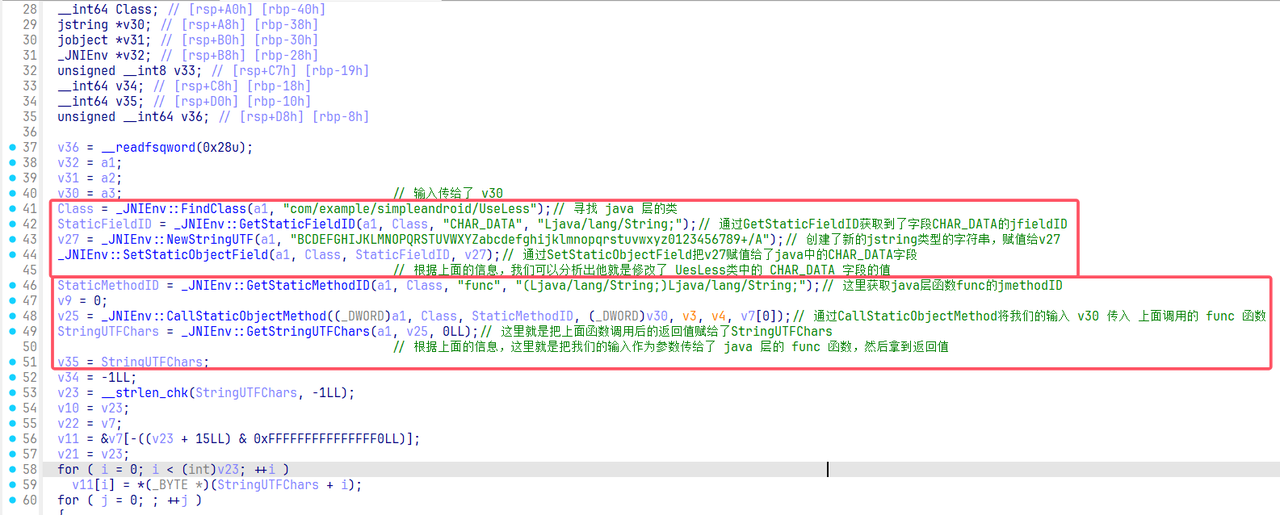
Task: Click the gutter dot next to the NewStringUTF line
Action: pos(11,239)
